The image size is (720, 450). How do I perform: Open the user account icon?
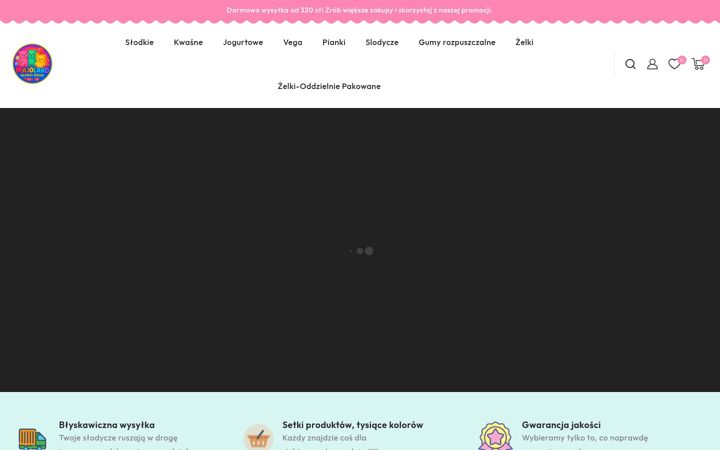pos(652,64)
